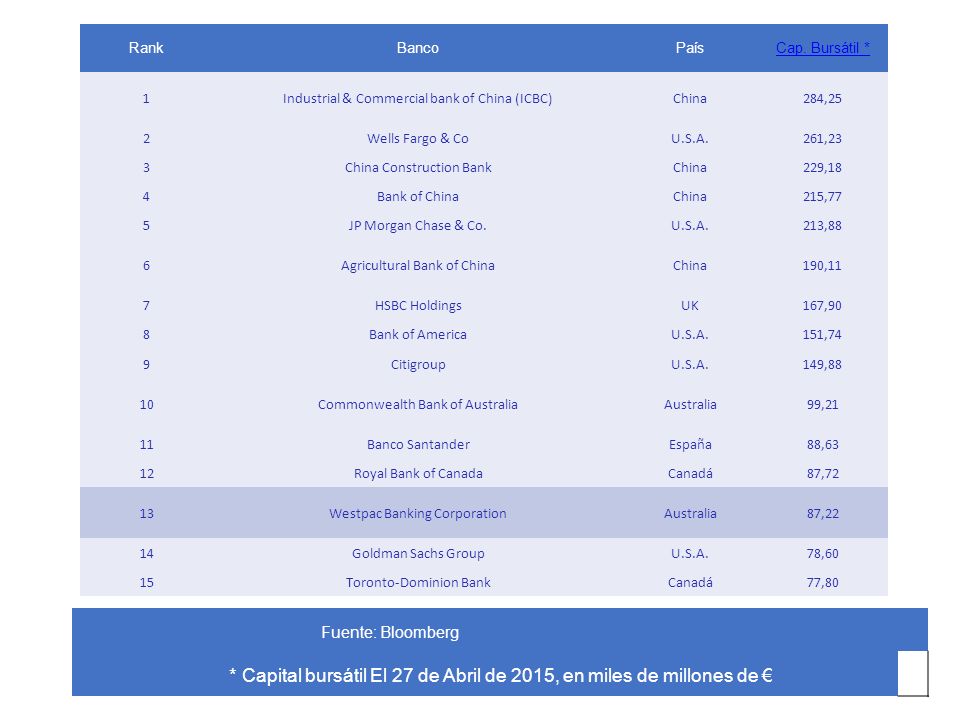Click value 167,90

click(x=822, y=306)
